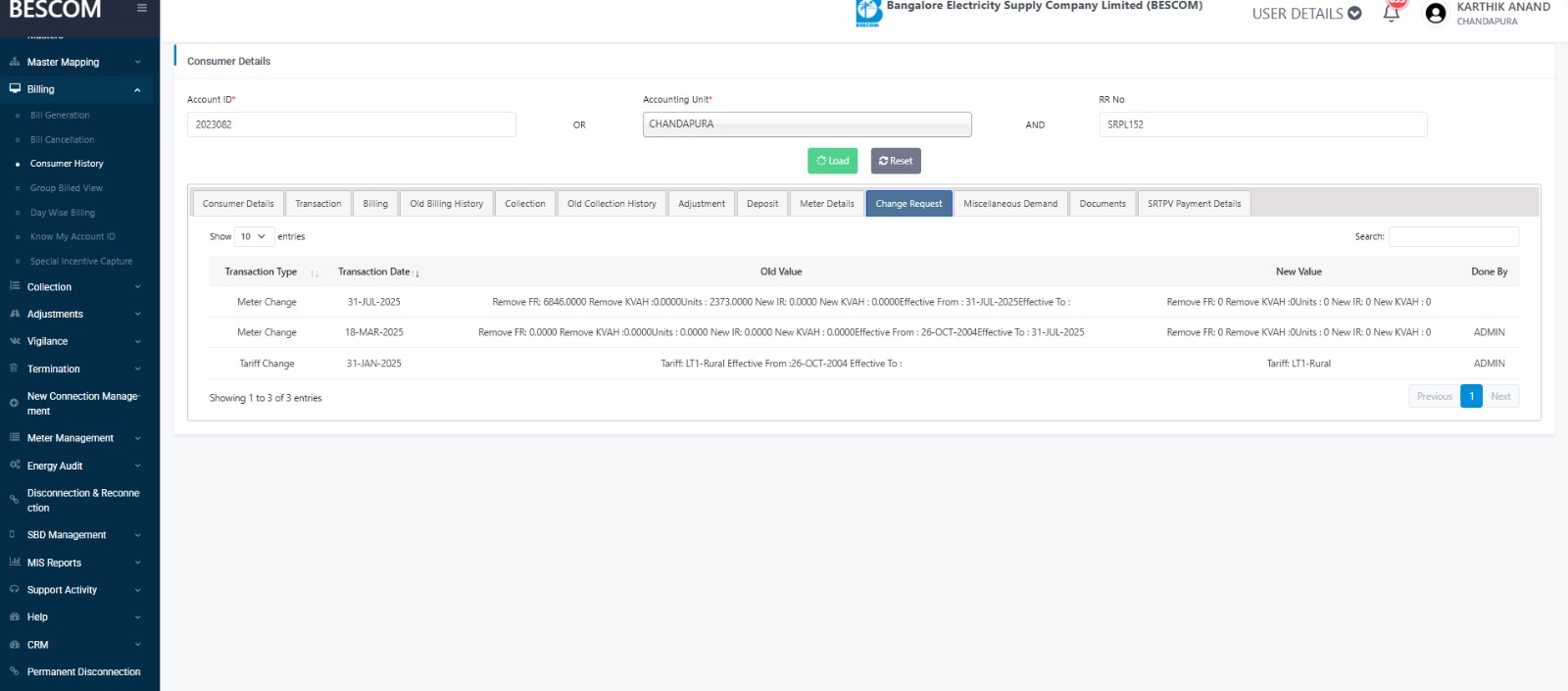Click the Billing sidebar icon
Viewport: 1568px width, 691px height.
pos(15,89)
